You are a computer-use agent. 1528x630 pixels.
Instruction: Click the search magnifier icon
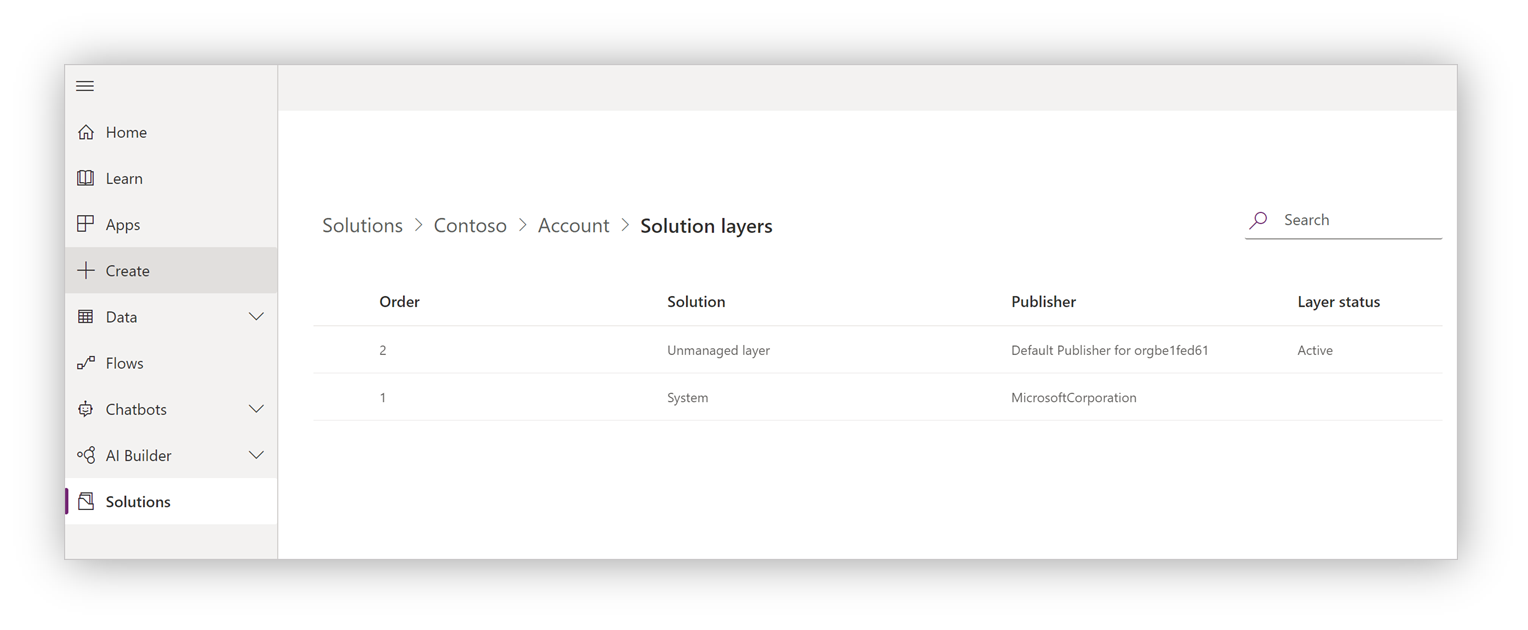[1259, 220]
